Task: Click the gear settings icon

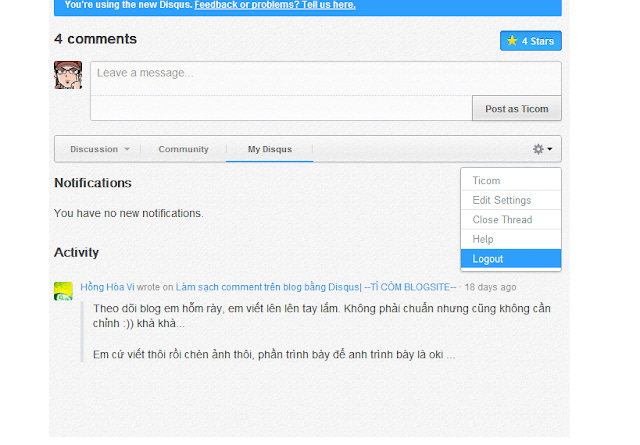Action: pos(538,149)
